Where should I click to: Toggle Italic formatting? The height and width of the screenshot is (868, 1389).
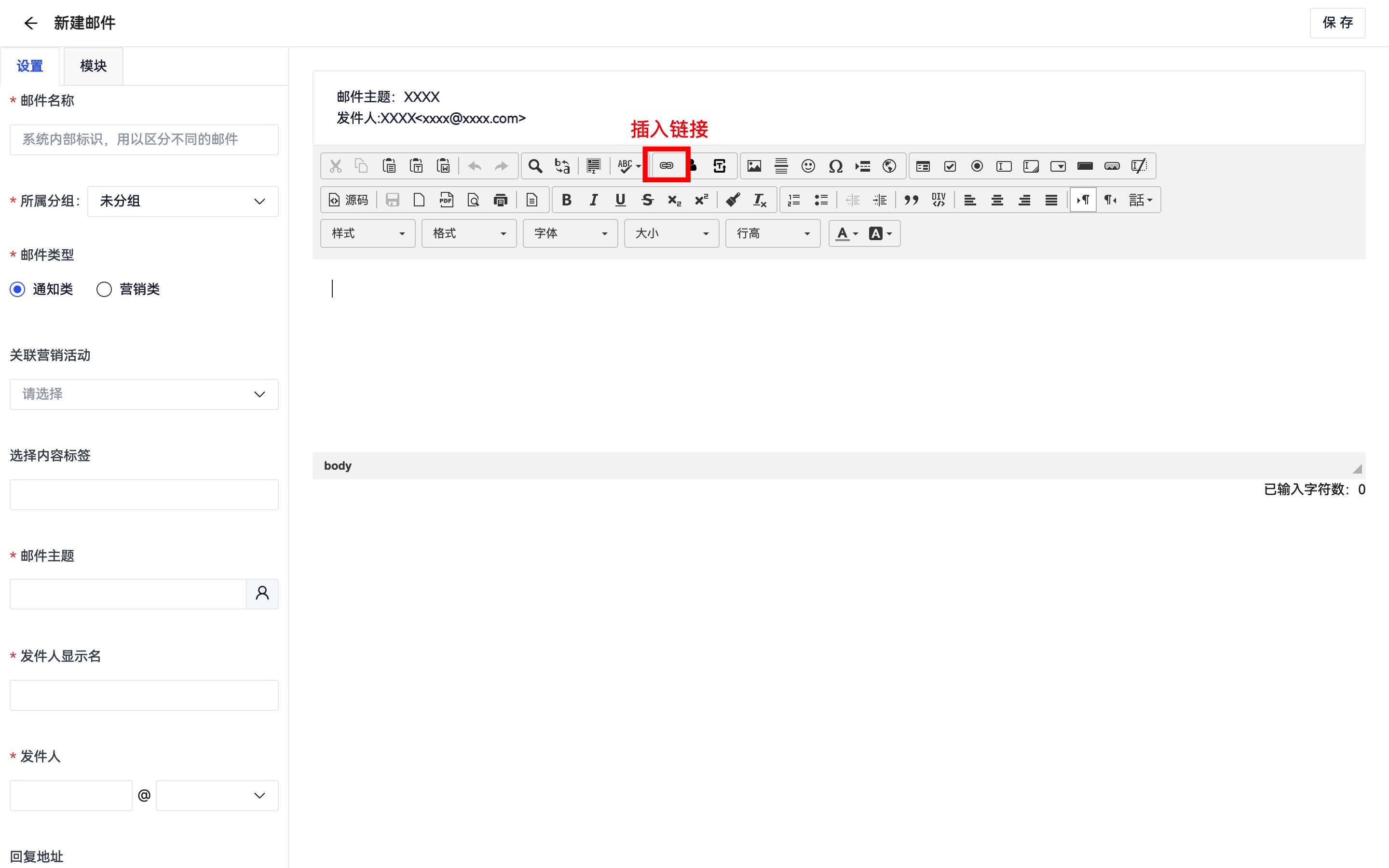[594, 200]
